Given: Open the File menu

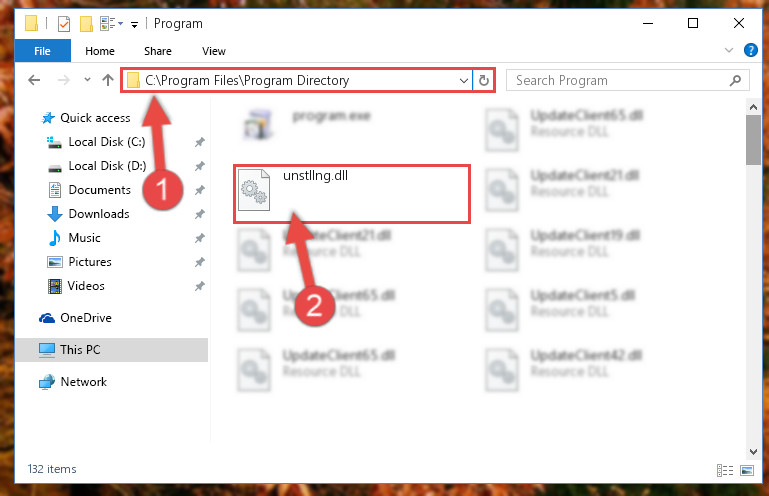Looking at the screenshot, I should pos(43,51).
